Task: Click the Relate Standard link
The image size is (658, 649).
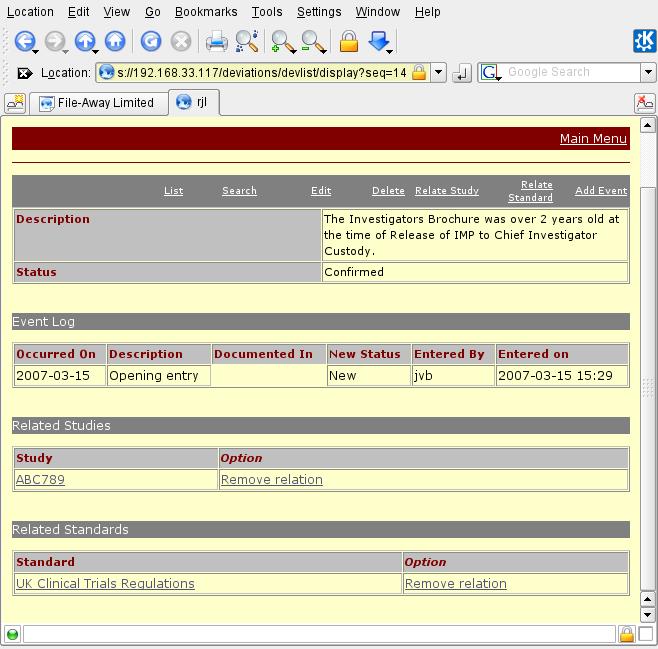Action: (x=531, y=191)
